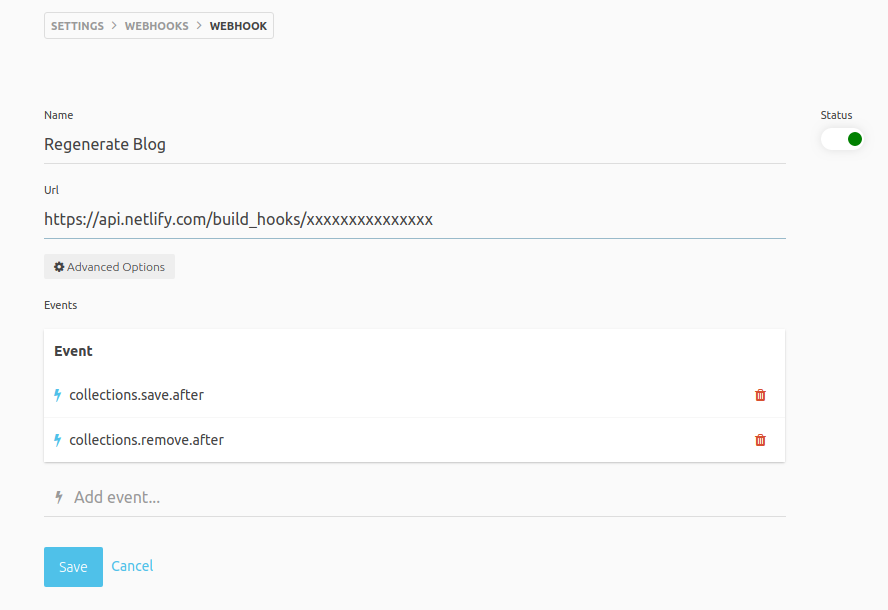Viewport: 888px width, 610px height.
Task: Click lightning icon beside collections.save.after
Action: point(57,395)
